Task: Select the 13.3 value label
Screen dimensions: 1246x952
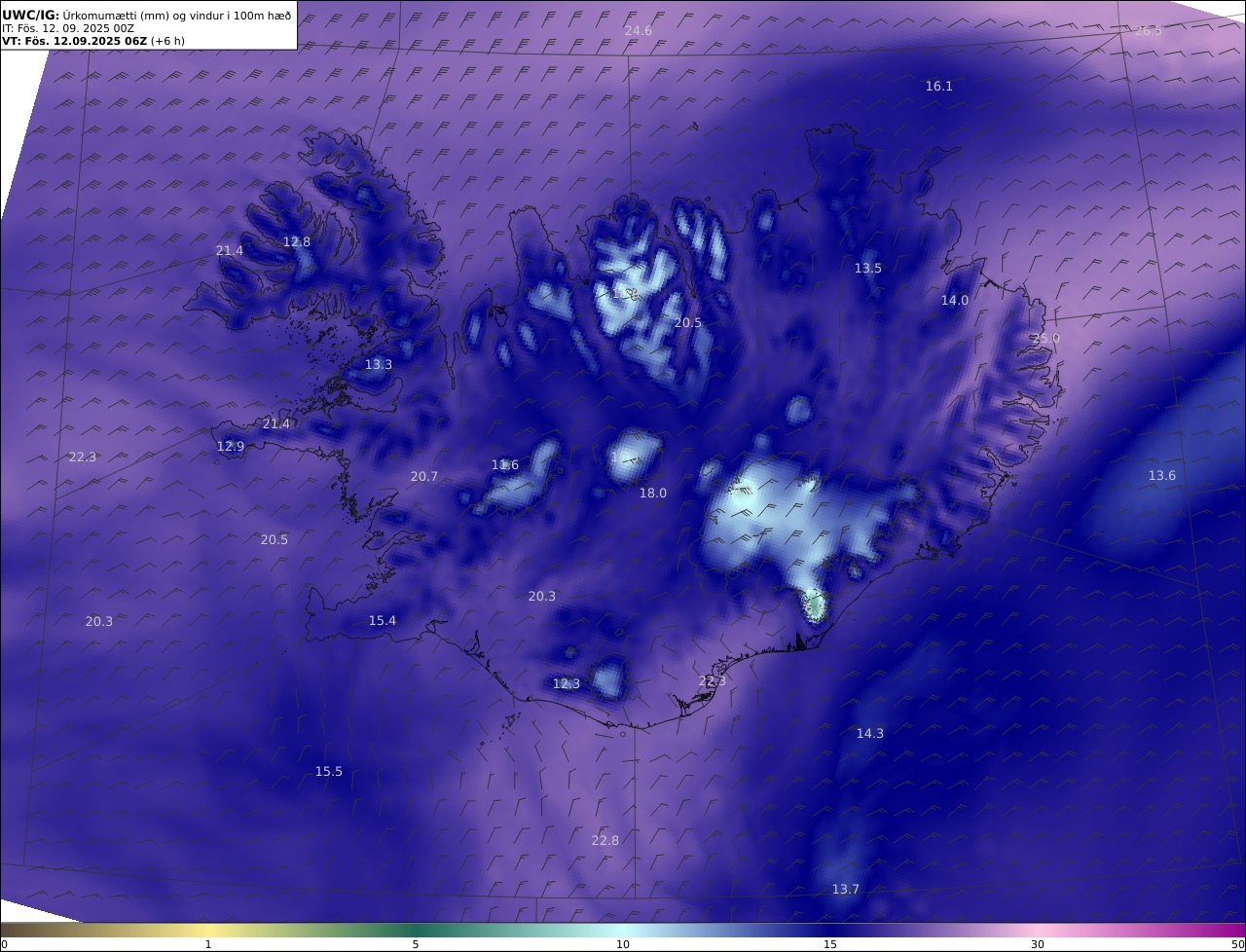Action: [x=379, y=365]
